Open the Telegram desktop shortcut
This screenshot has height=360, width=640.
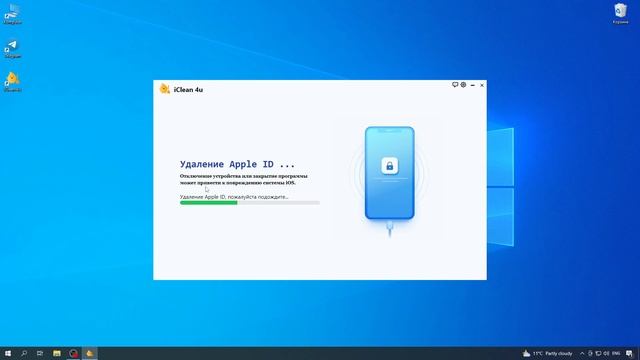[x=12, y=49]
